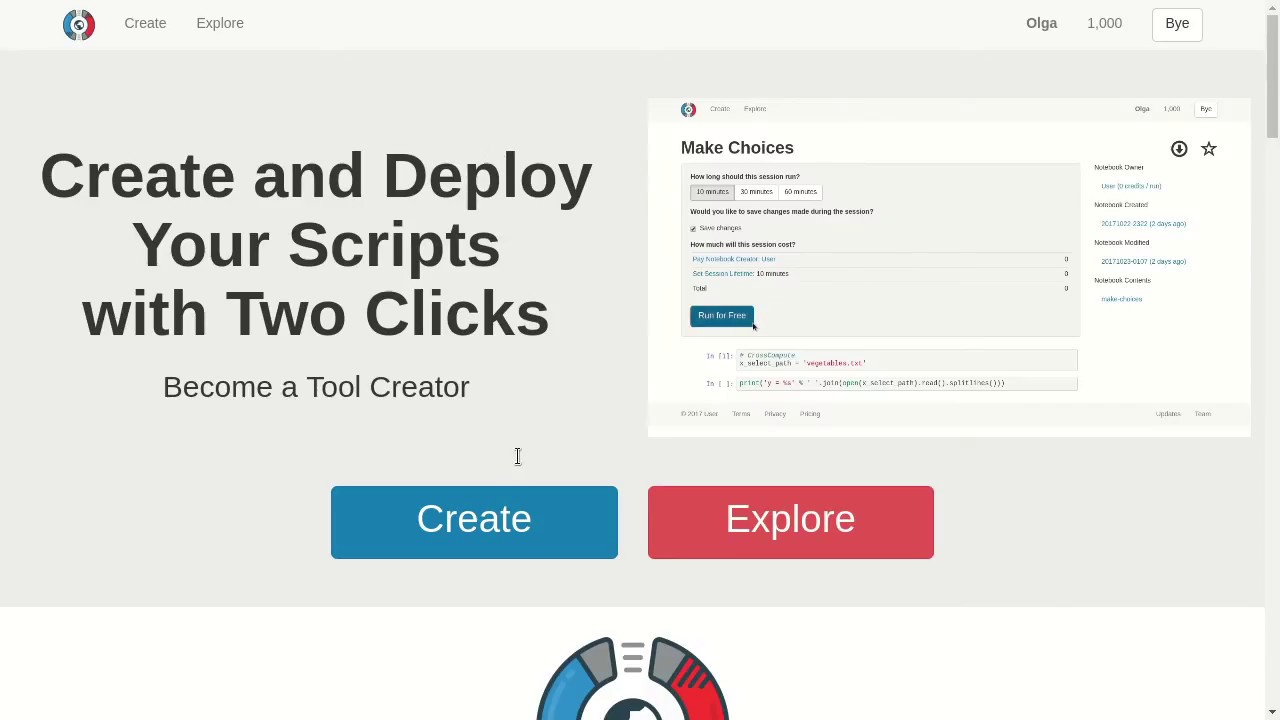View the 1,000 credits balance

coord(1104,23)
